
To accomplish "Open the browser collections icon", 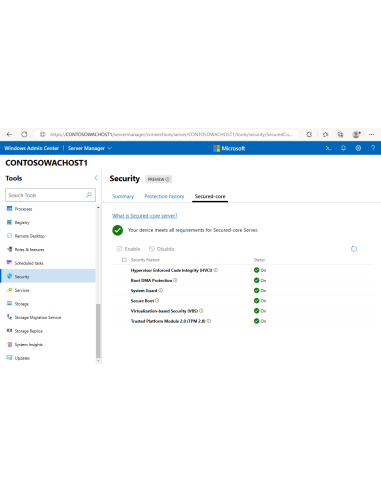I will [x=340, y=134].
